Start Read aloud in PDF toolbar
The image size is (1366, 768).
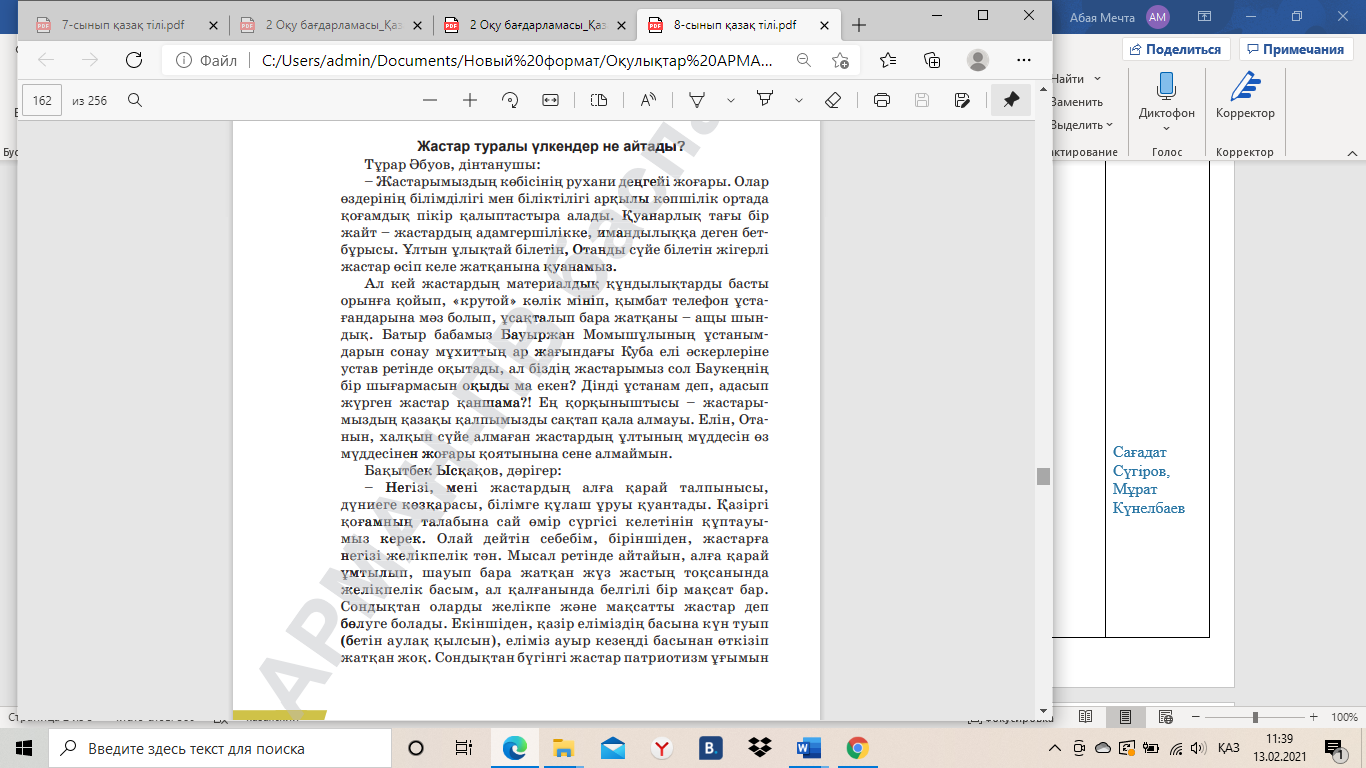coord(648,100)
